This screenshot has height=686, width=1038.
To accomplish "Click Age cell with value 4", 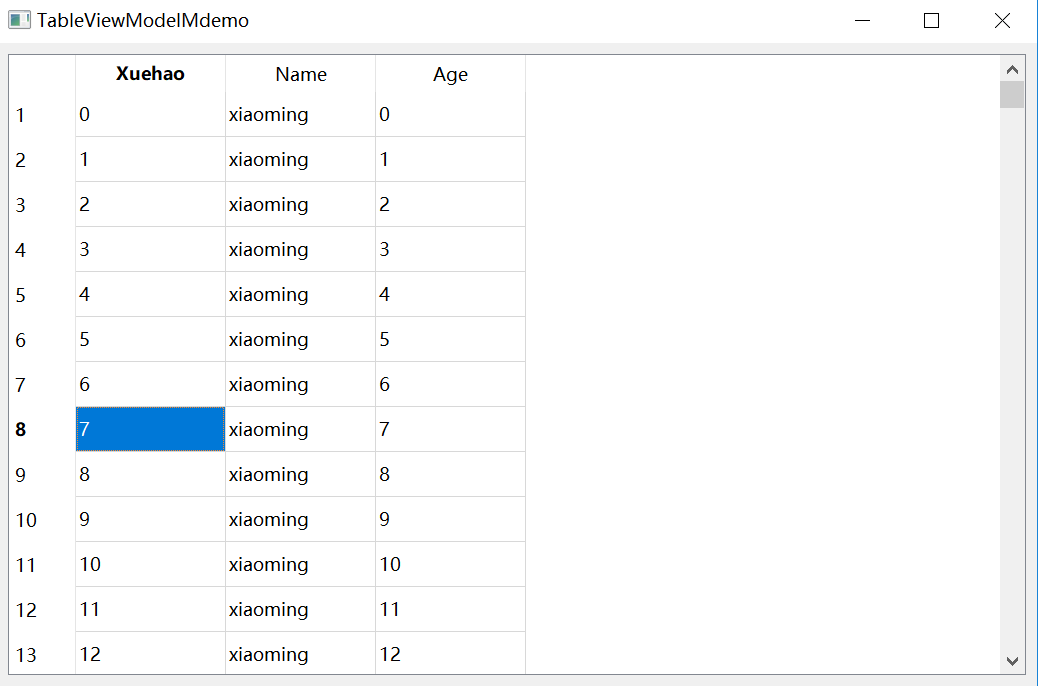I will (x=450, y=295).
